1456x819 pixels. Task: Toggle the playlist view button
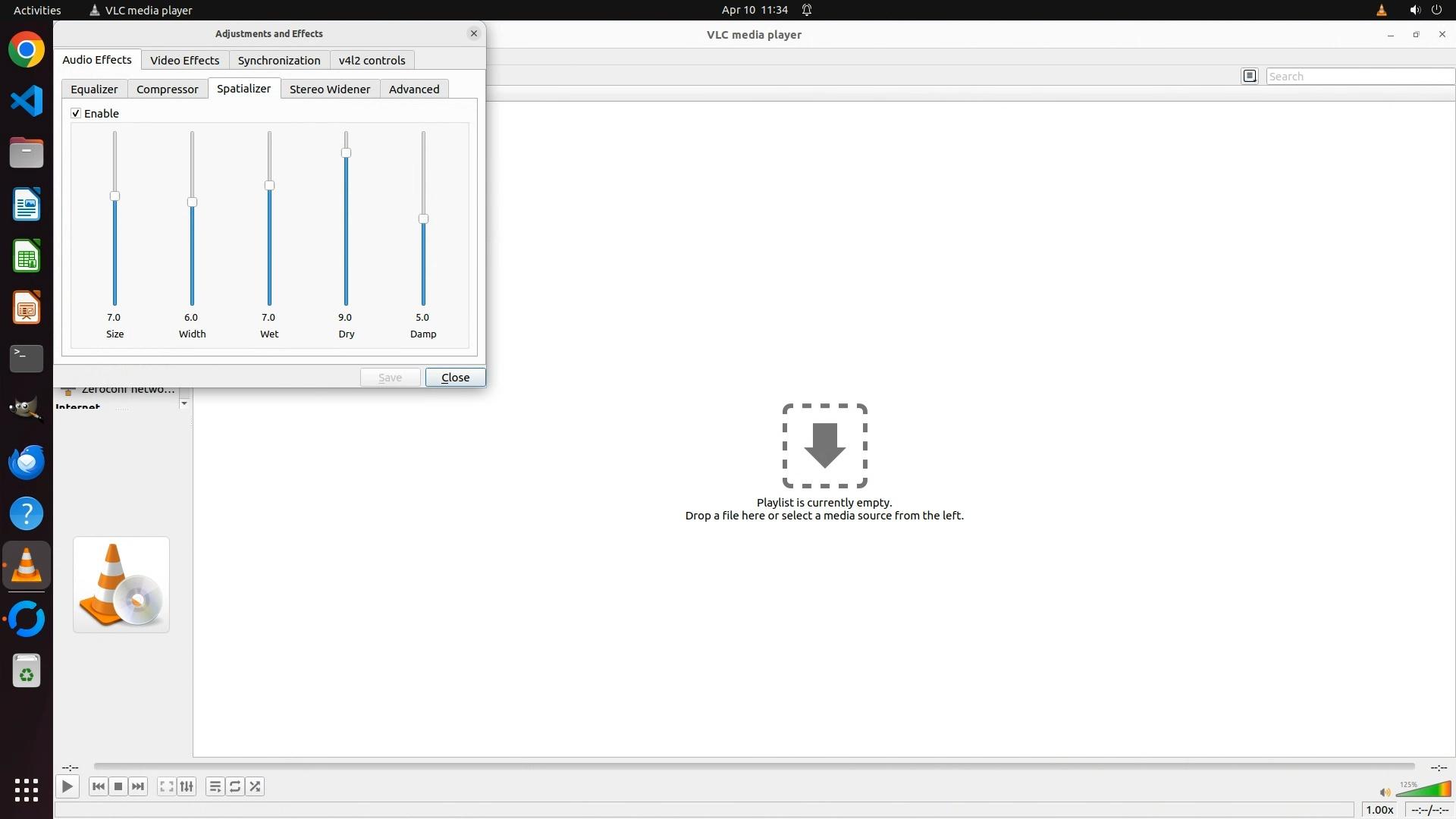click(215, 786)
